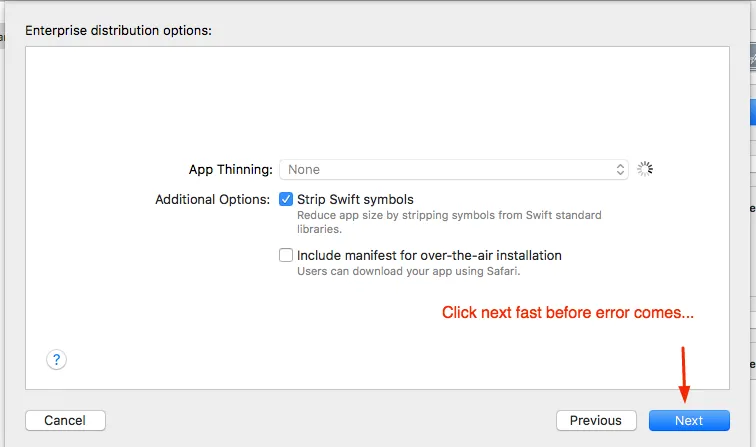Click the 'Include manifest for over-the-air installation' label text
This screenshot has width=756, height=447.
pyautogui.click(x=429, y=255)
